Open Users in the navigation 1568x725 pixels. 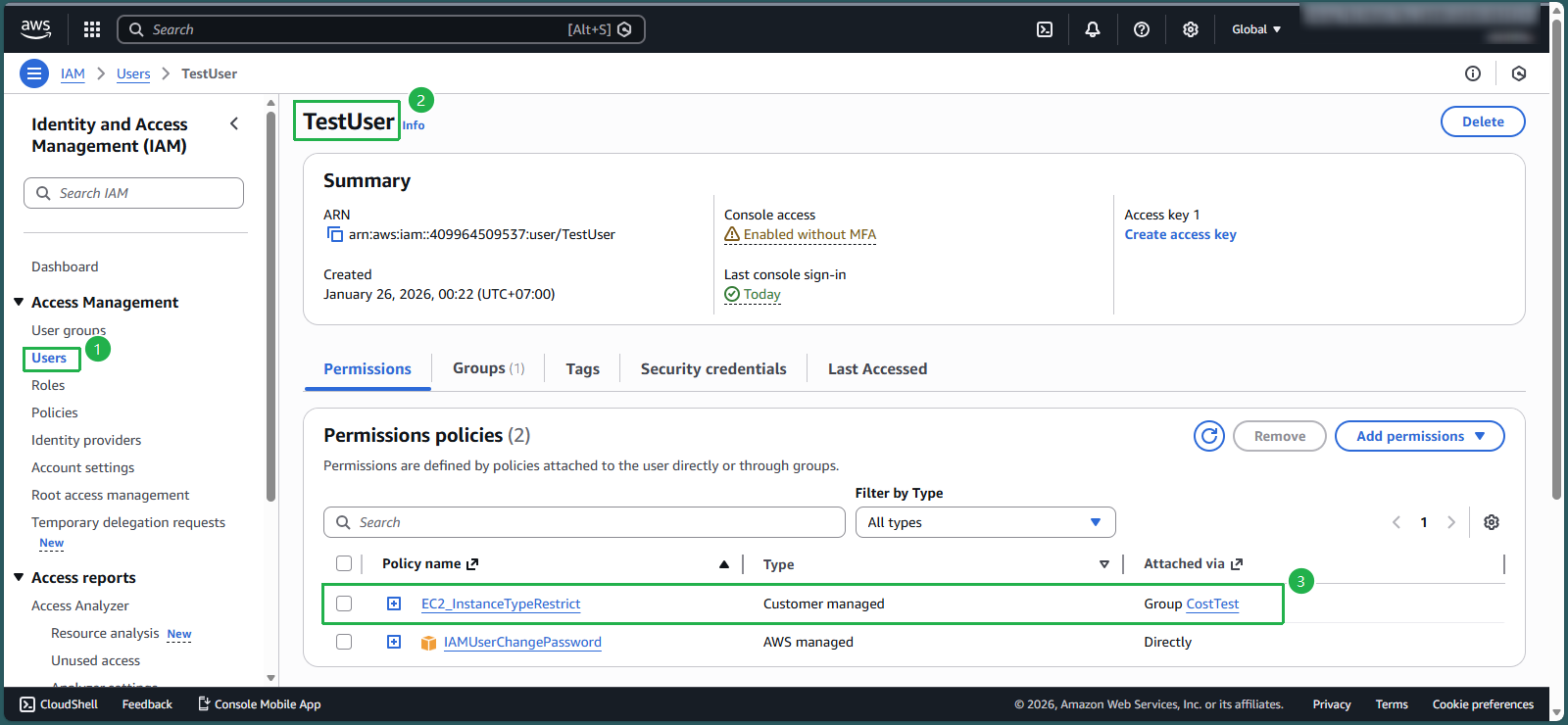click(49, 358)
